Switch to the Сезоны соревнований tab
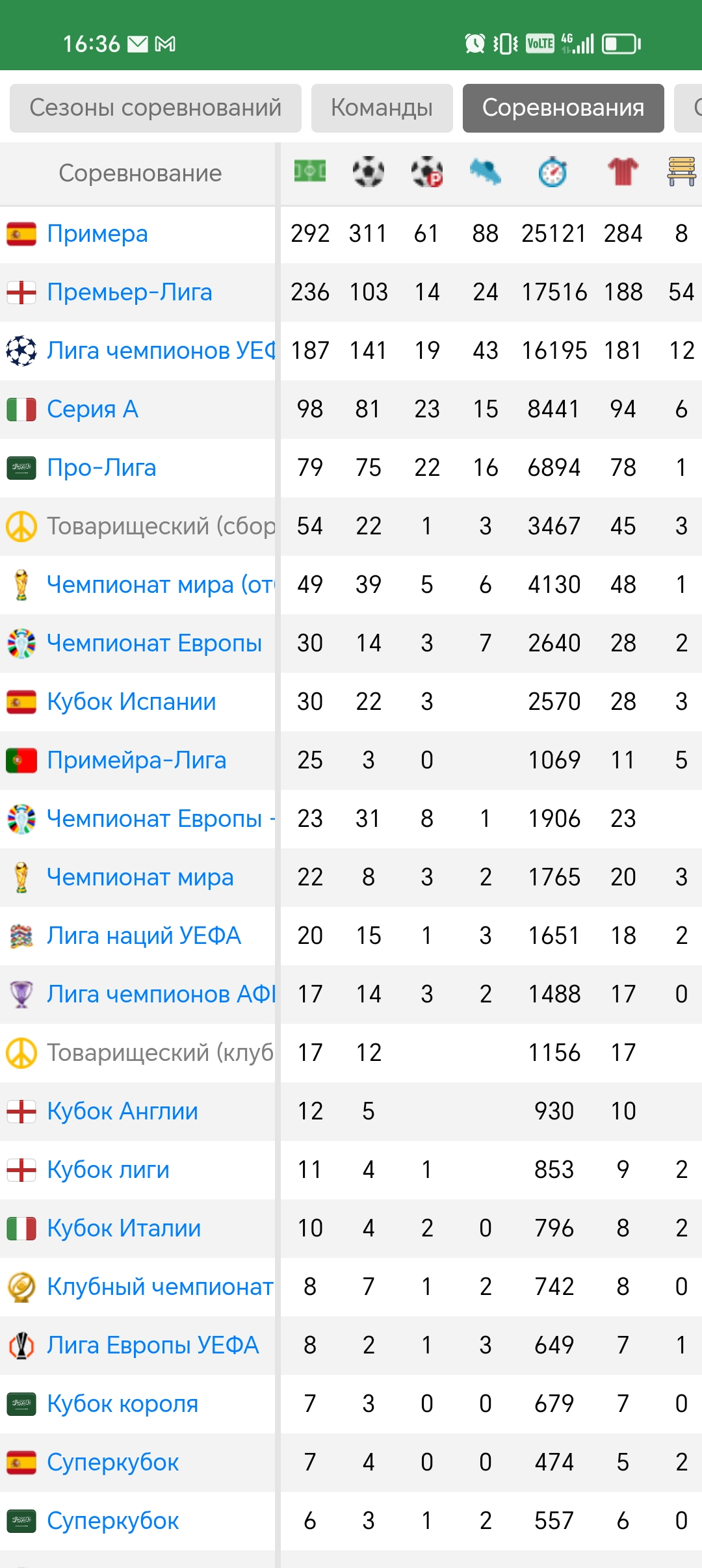702x1568 pixels. (155, 108)
